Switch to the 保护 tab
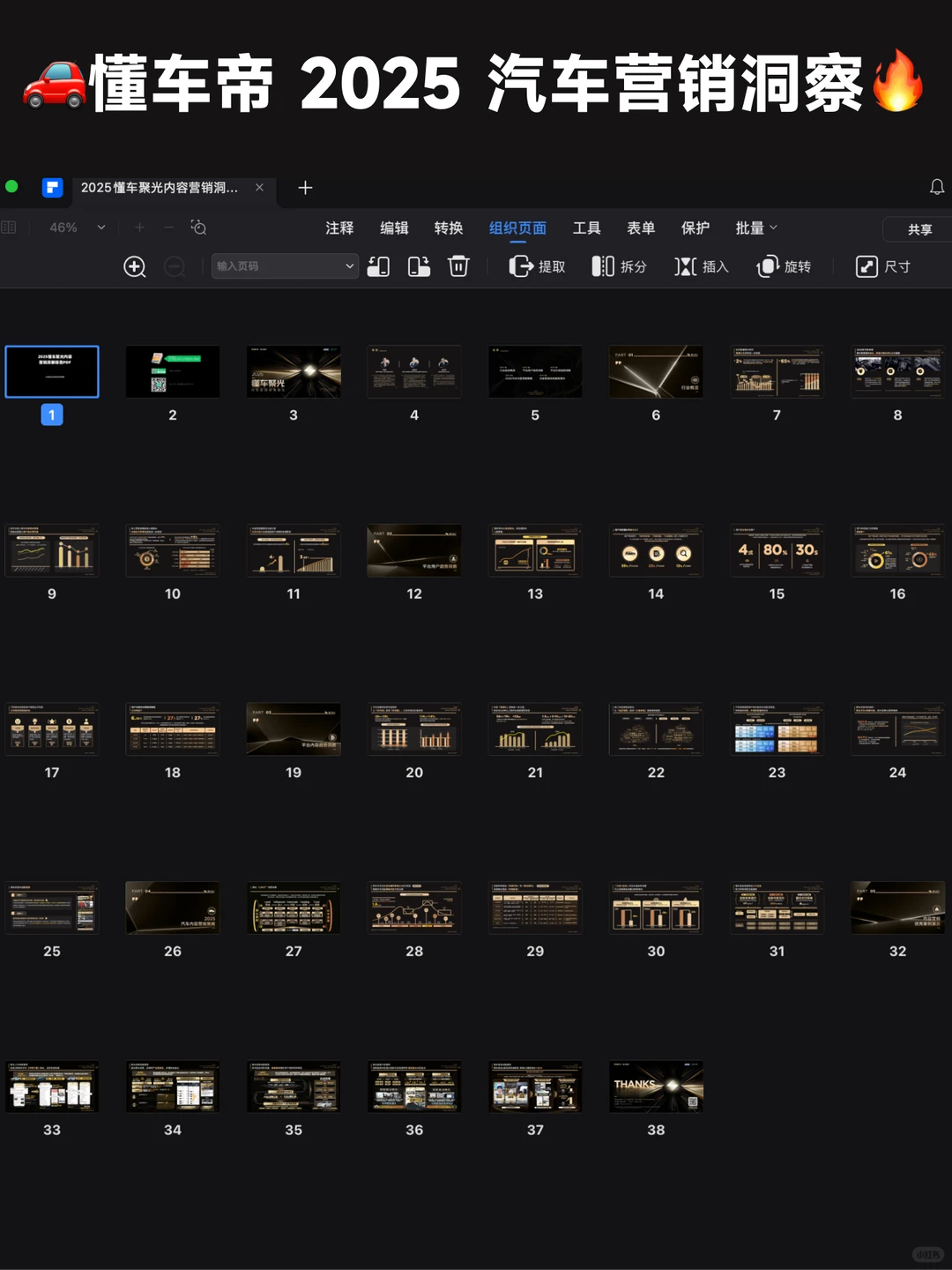The width and height of the screenshot is (952, 1270). pos(695,228)
